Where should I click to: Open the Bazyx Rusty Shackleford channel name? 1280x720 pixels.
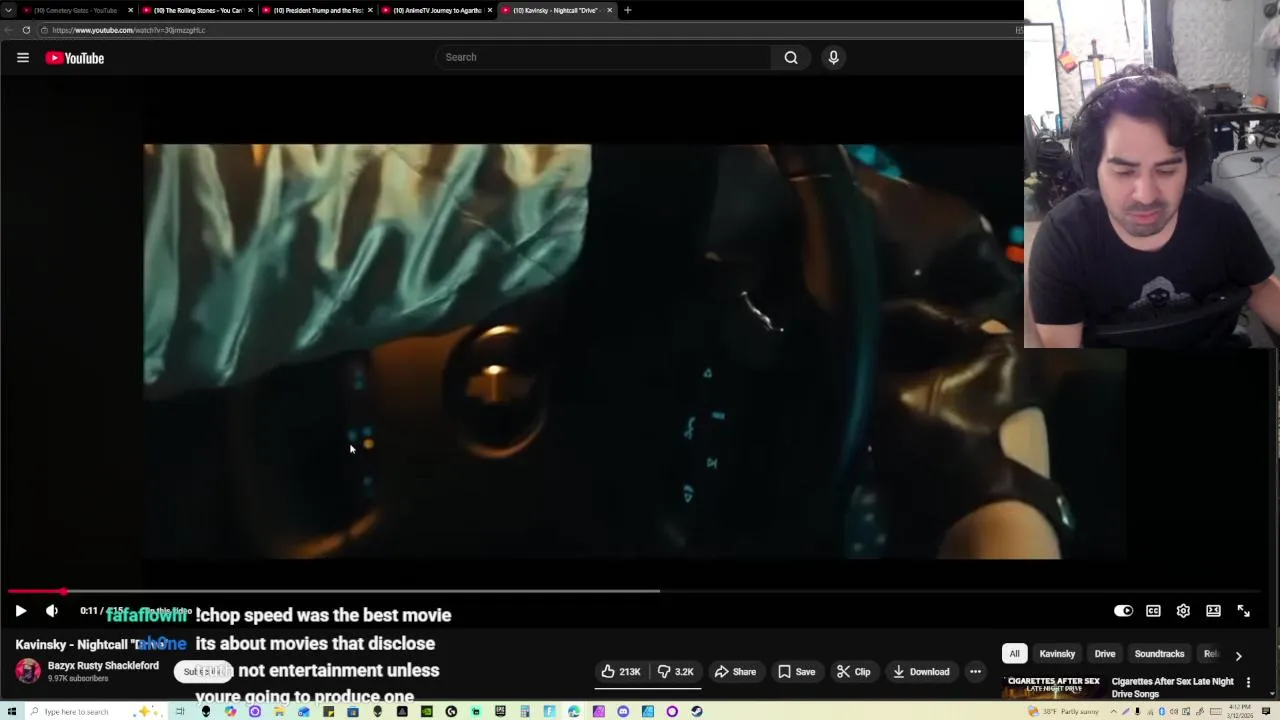[x=103, y=666]
